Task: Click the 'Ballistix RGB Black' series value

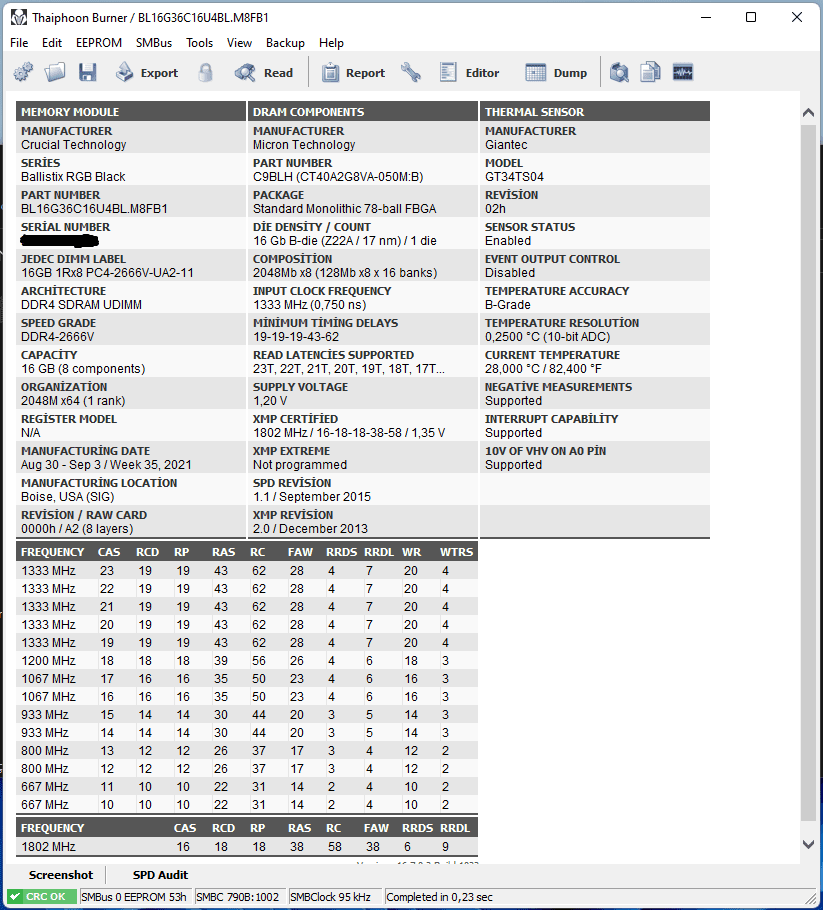Action: (x=73, y=177)
